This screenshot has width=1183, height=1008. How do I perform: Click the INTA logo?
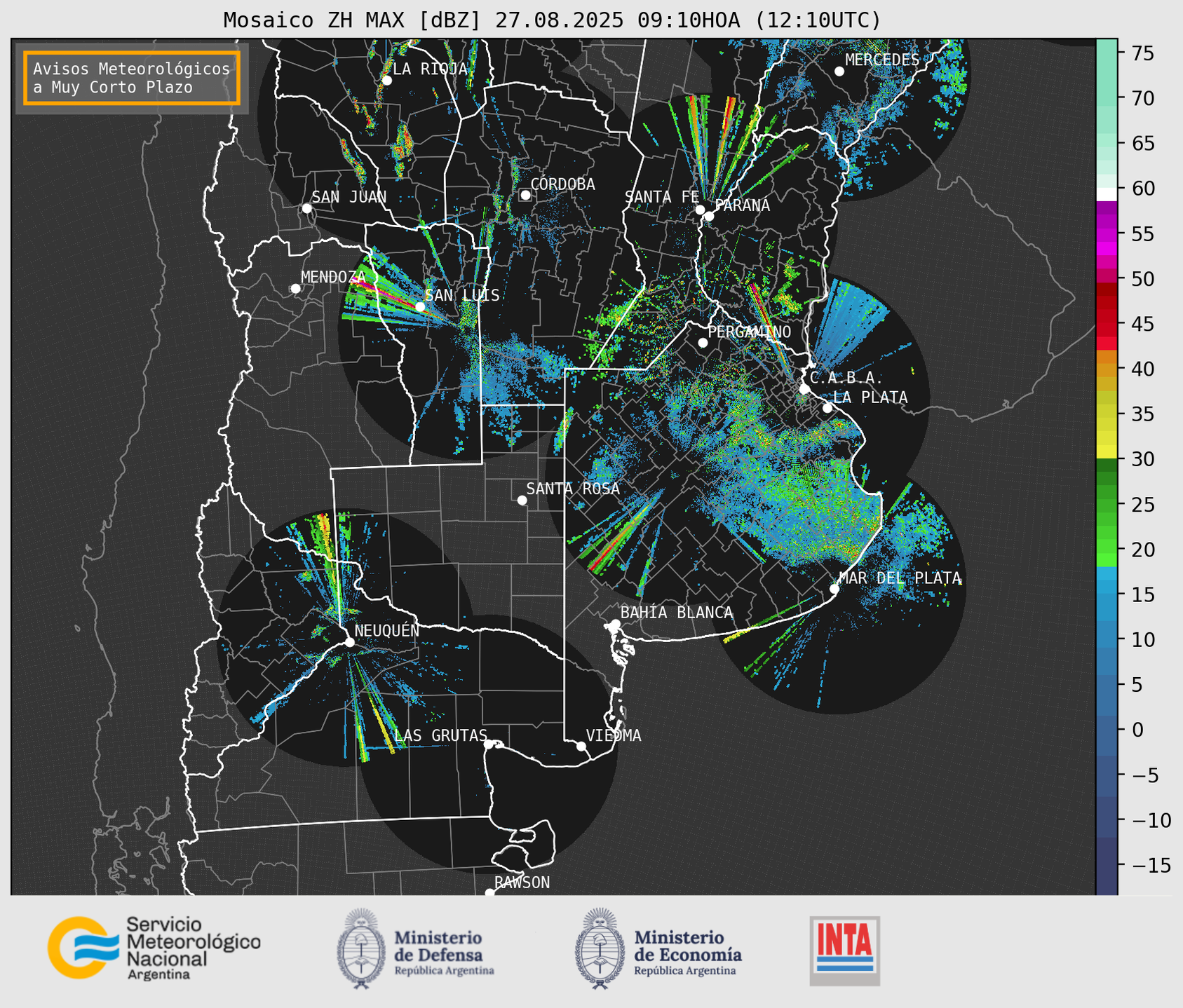(845, 951)
